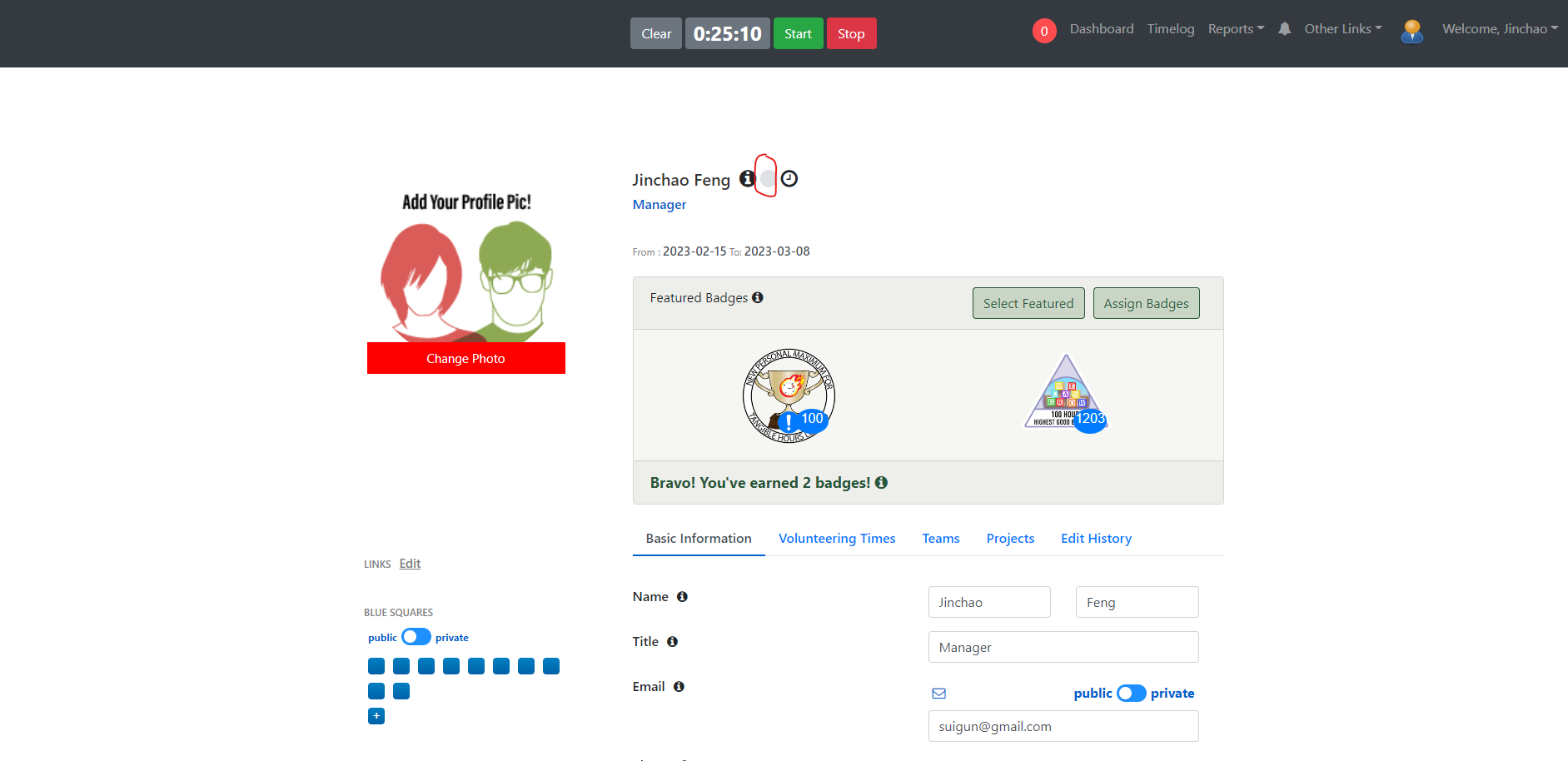Click the grey status circle by the name

(768, 178)
